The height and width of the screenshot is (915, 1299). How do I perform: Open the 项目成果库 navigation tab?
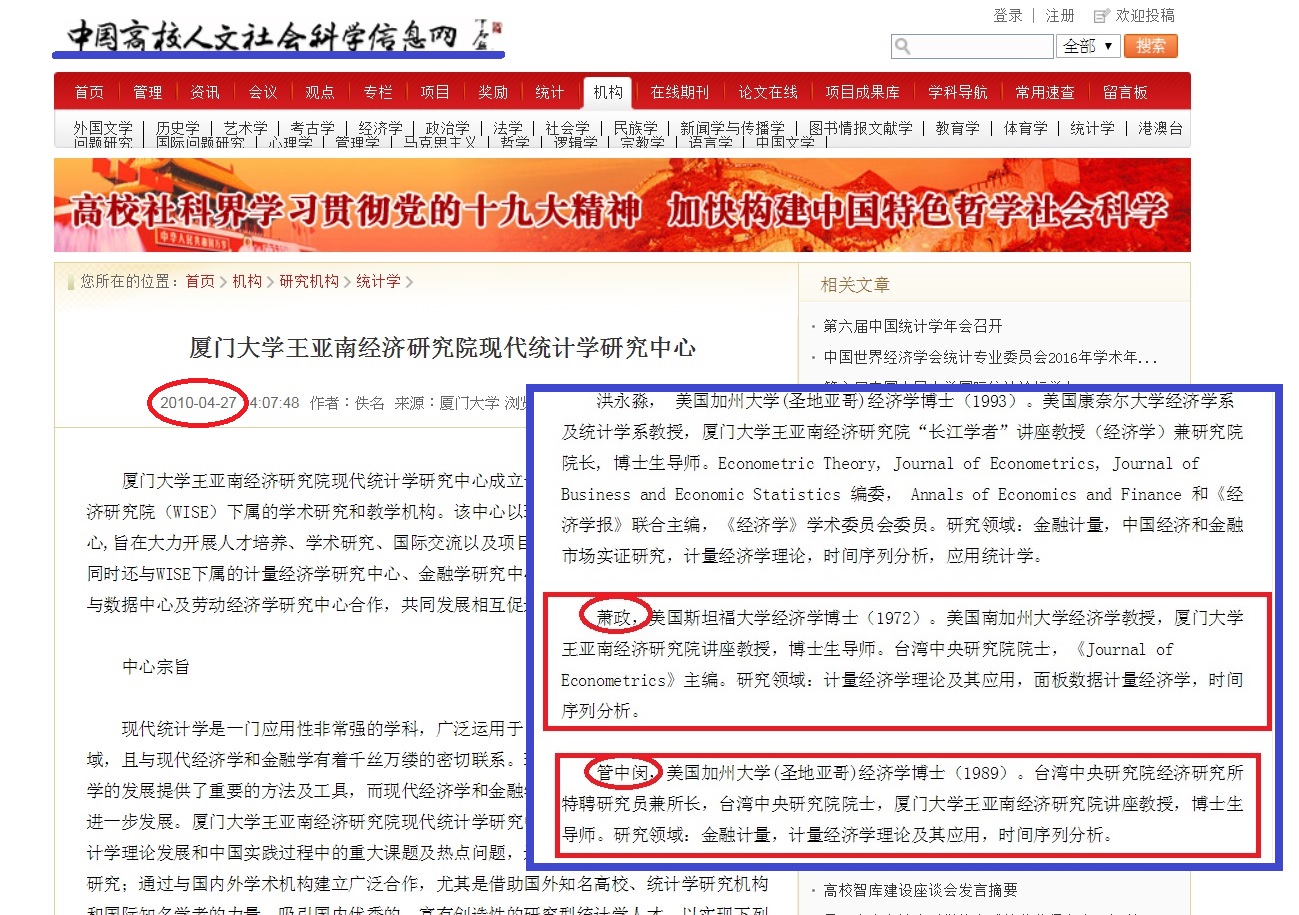[x=863, y=92]
